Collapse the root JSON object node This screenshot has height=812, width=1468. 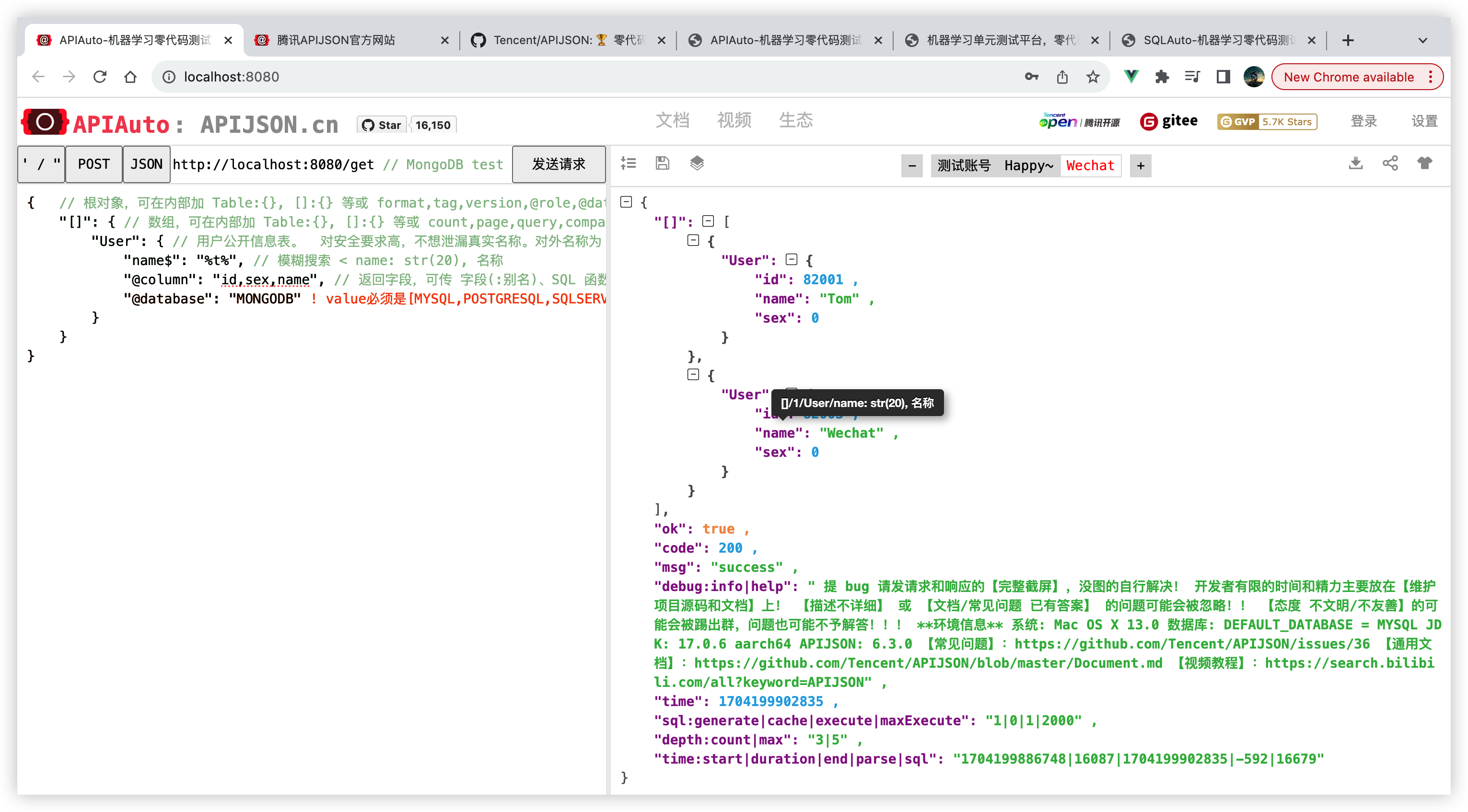click(626, 202)
